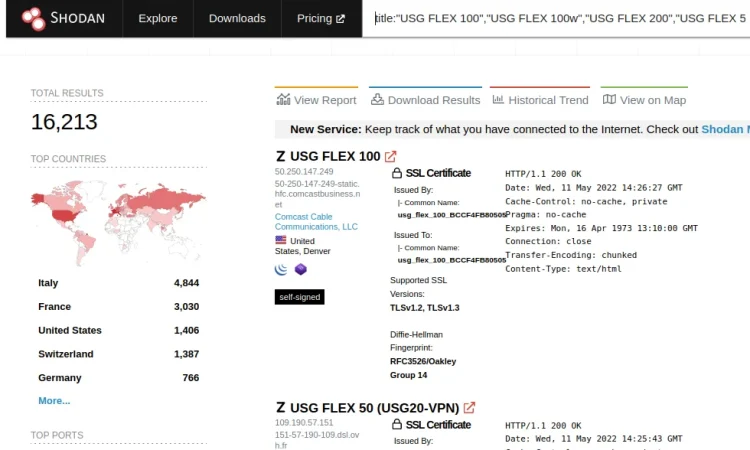Open the Explore menu item

coord(158,18)
